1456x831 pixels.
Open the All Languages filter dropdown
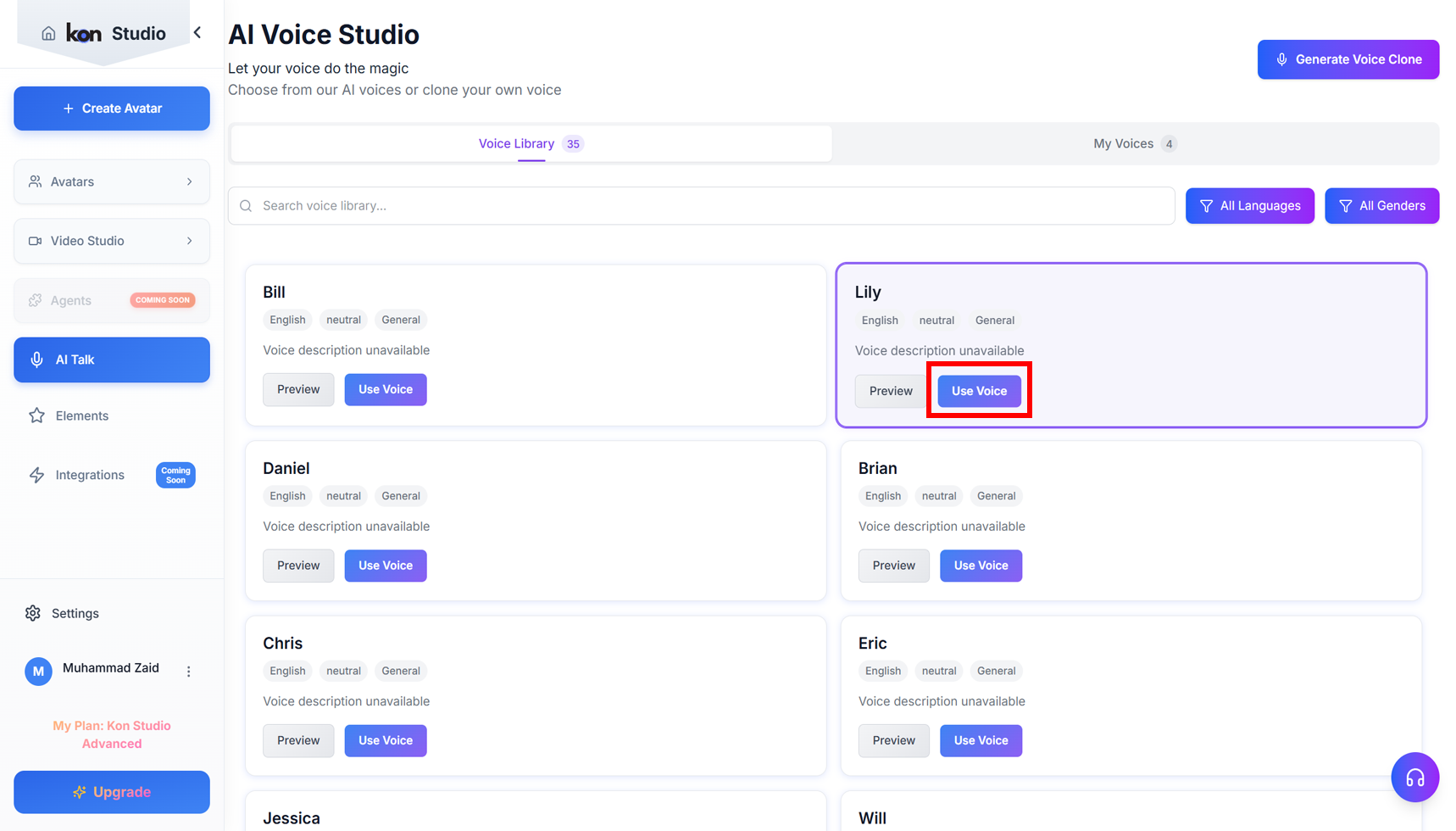coord(1249,206)
